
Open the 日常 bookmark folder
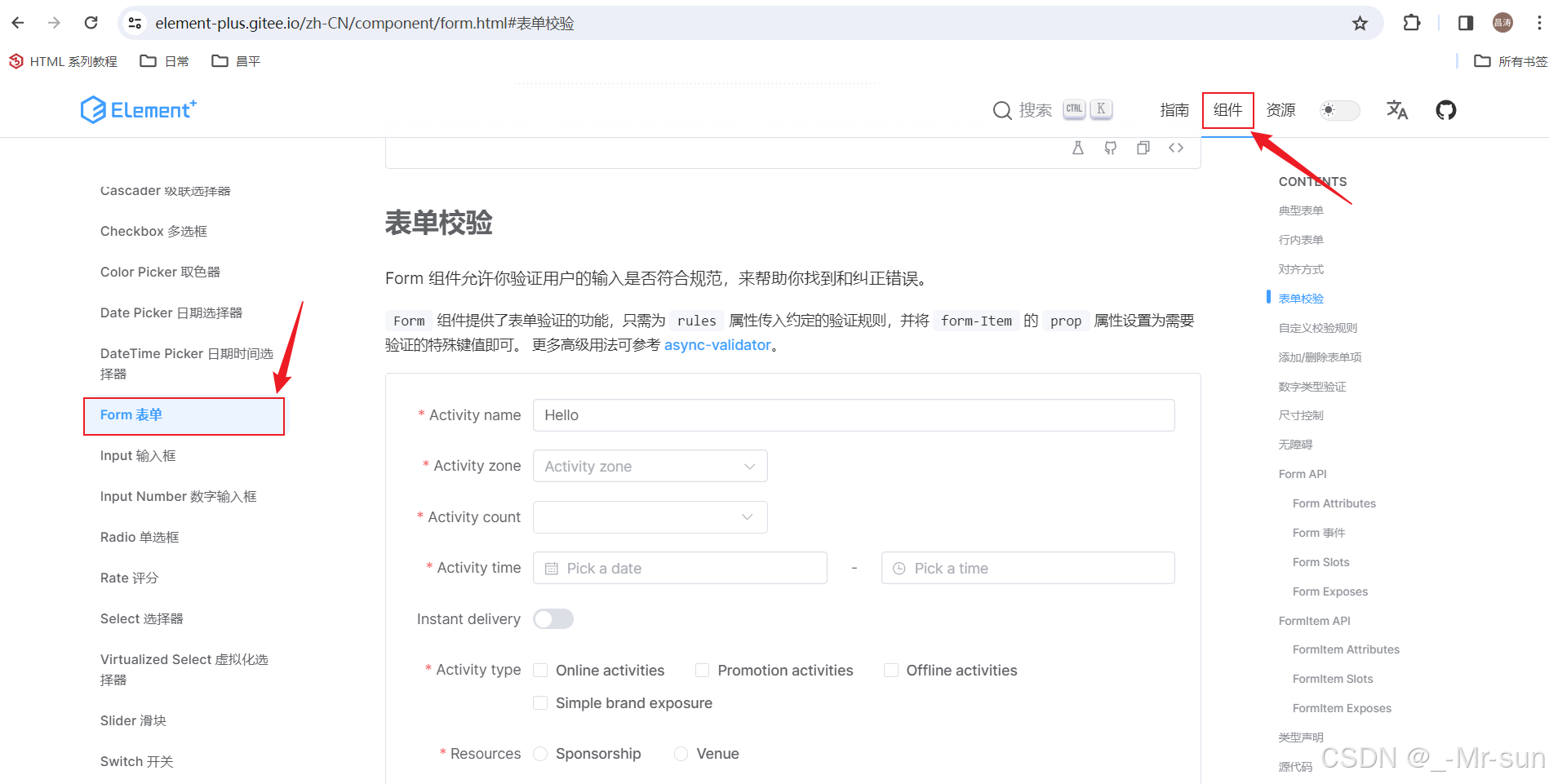[x=165, y=61]
